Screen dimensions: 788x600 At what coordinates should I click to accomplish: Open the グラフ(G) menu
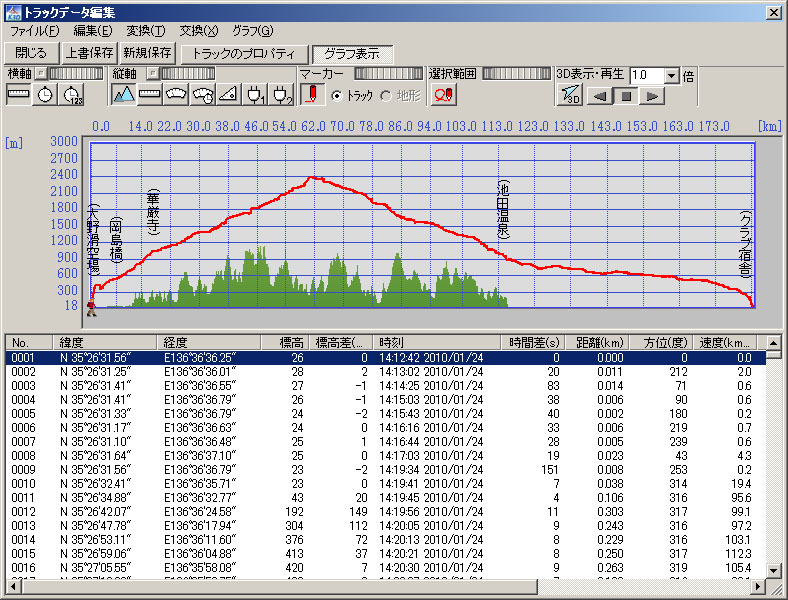[252, 31]
